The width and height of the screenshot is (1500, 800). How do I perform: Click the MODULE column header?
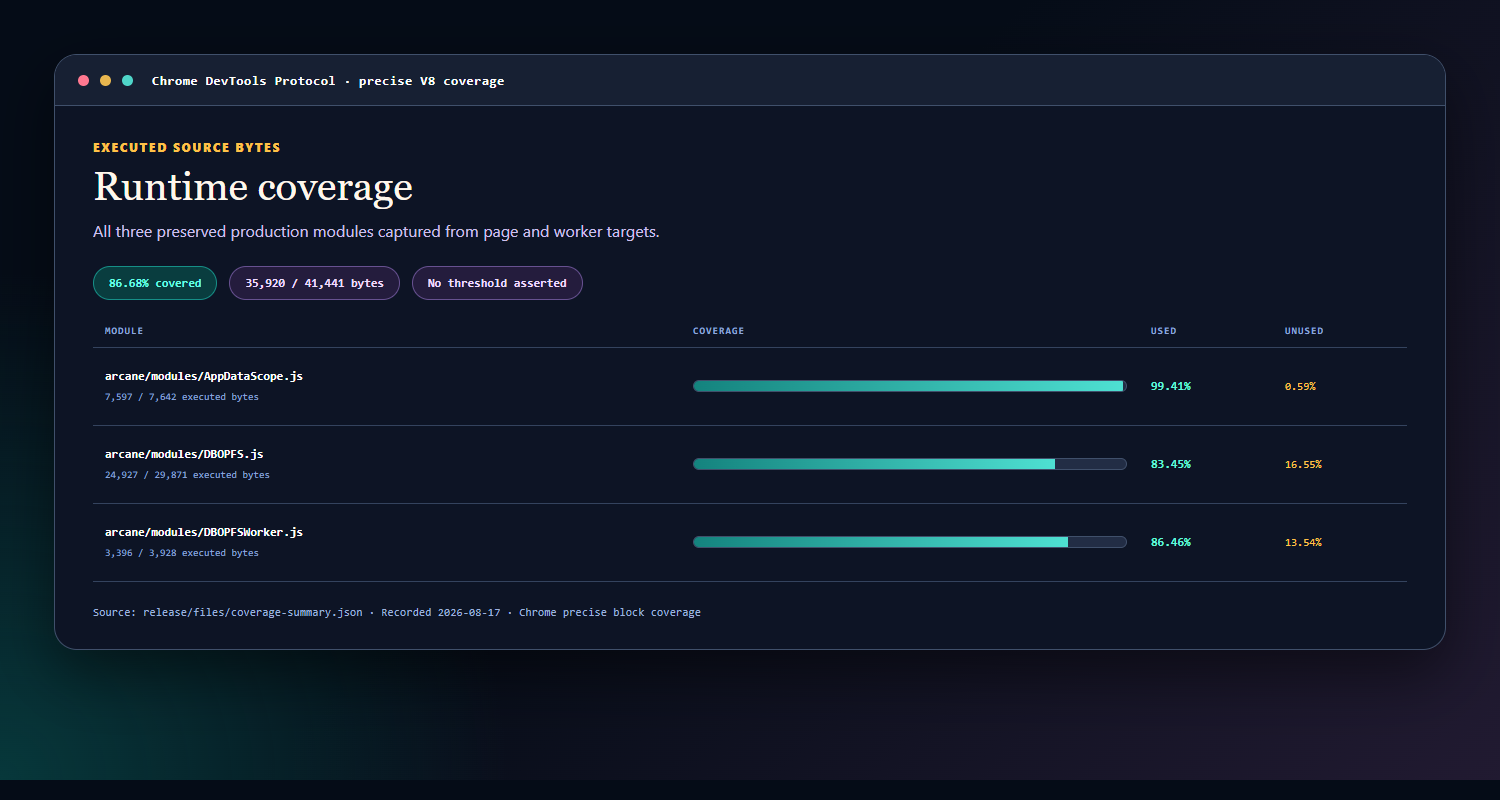tap(124, 331)
